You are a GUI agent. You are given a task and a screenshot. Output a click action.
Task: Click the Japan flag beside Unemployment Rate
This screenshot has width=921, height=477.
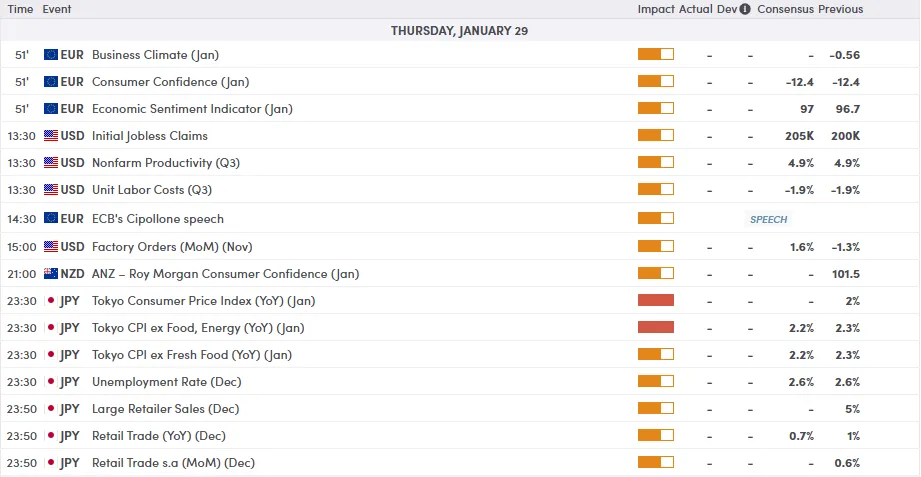tap(50, 382)
